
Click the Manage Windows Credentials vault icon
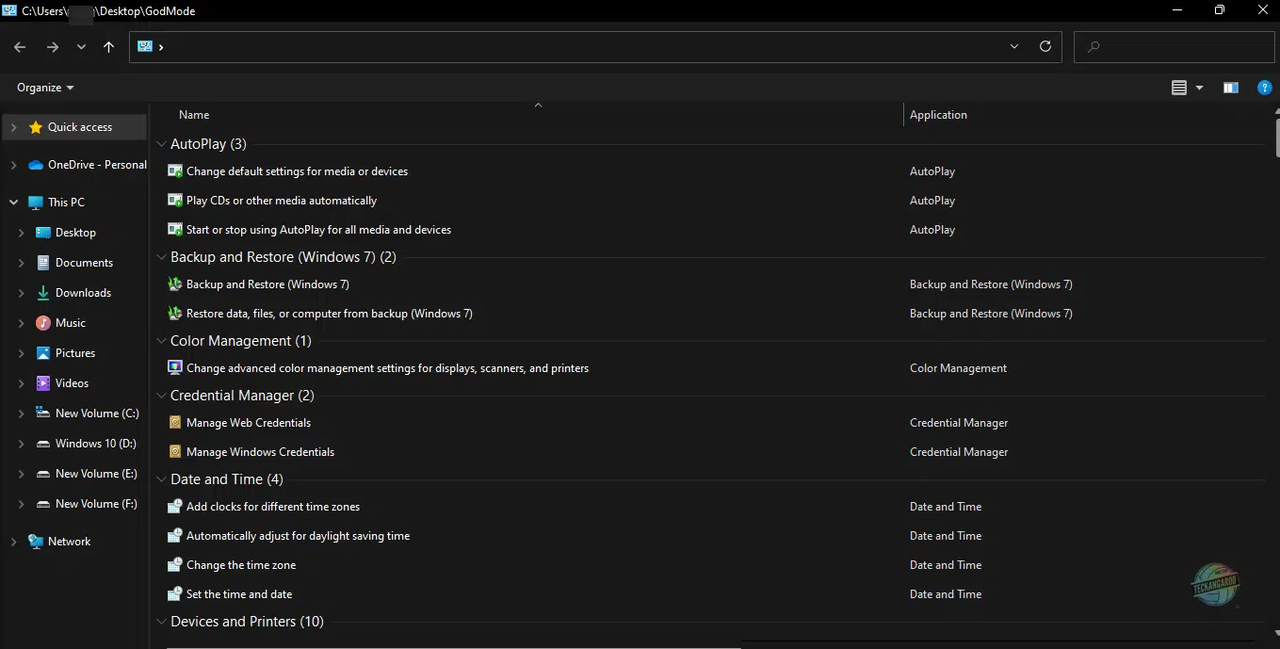pyautogui.click(x=175, y=452)
